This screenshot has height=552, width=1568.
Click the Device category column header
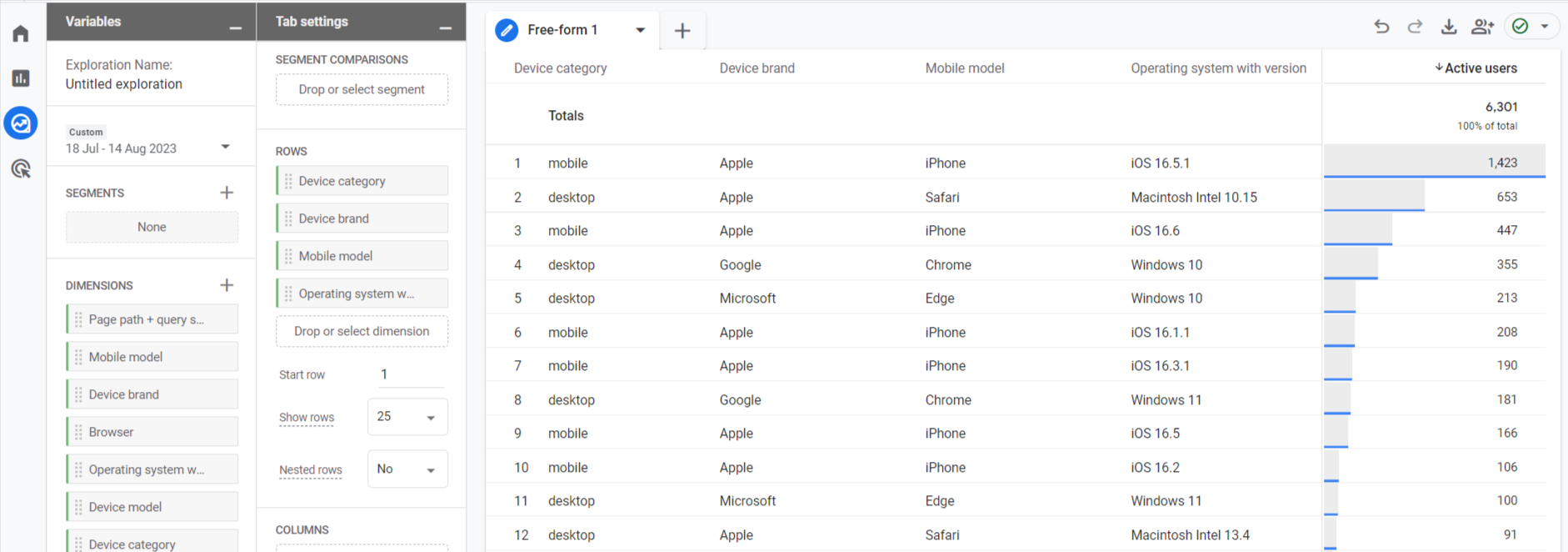pos(560,68)
